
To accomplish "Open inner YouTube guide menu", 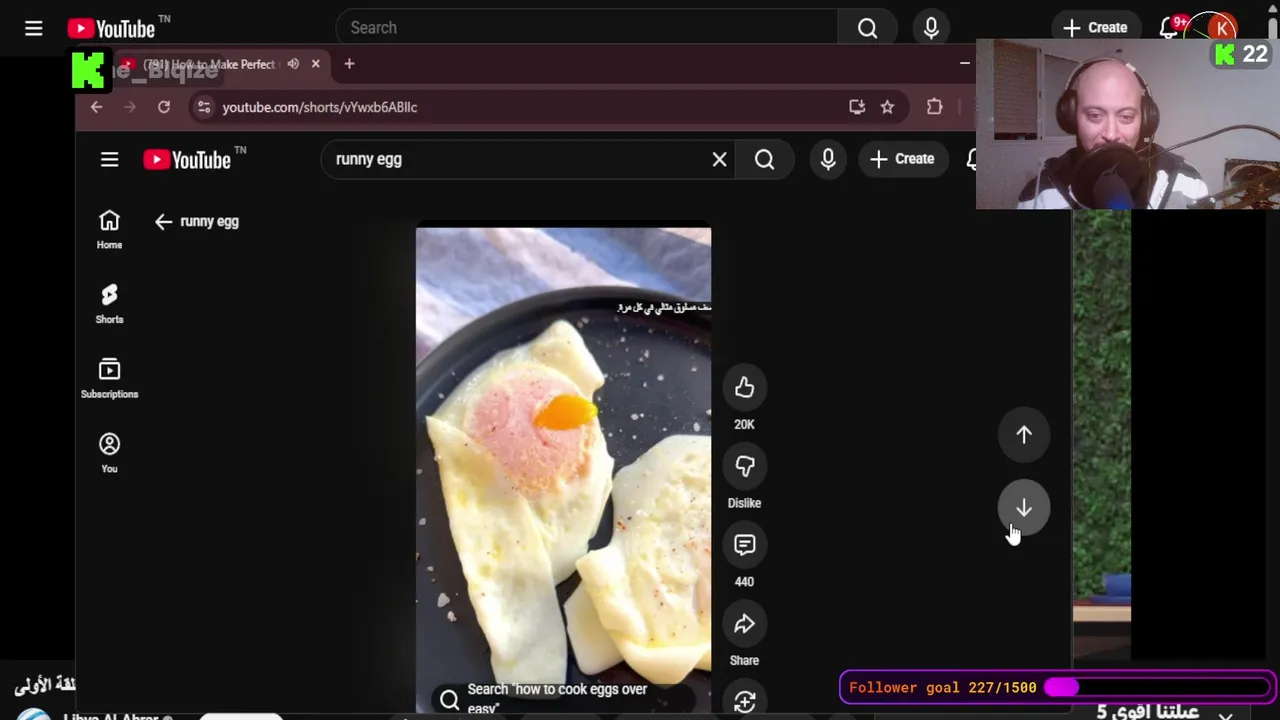I will point(110,160).
